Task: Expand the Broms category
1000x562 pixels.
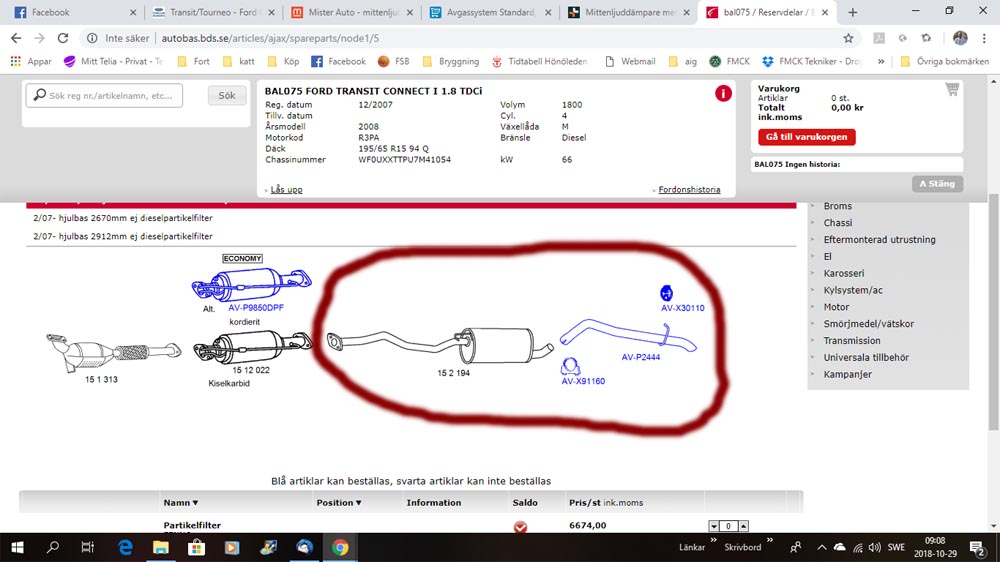Action: click(837, 206)
